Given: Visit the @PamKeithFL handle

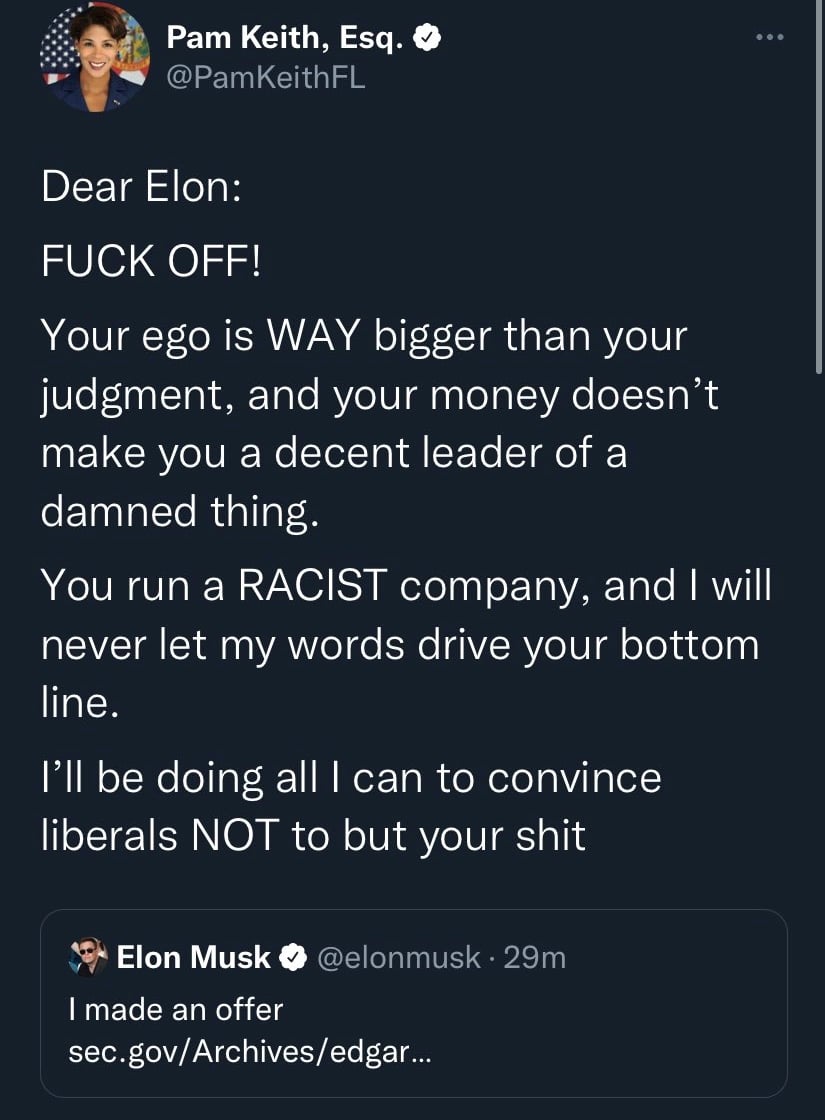Looking at the screenshot, I should [x=265, y=76].
